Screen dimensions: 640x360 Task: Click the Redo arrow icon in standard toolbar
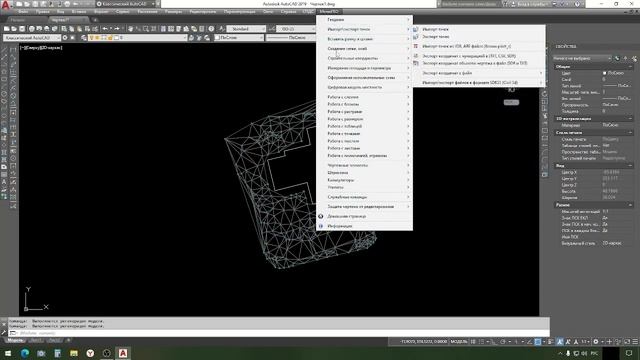pyautogui.click(x=117, y=29)
